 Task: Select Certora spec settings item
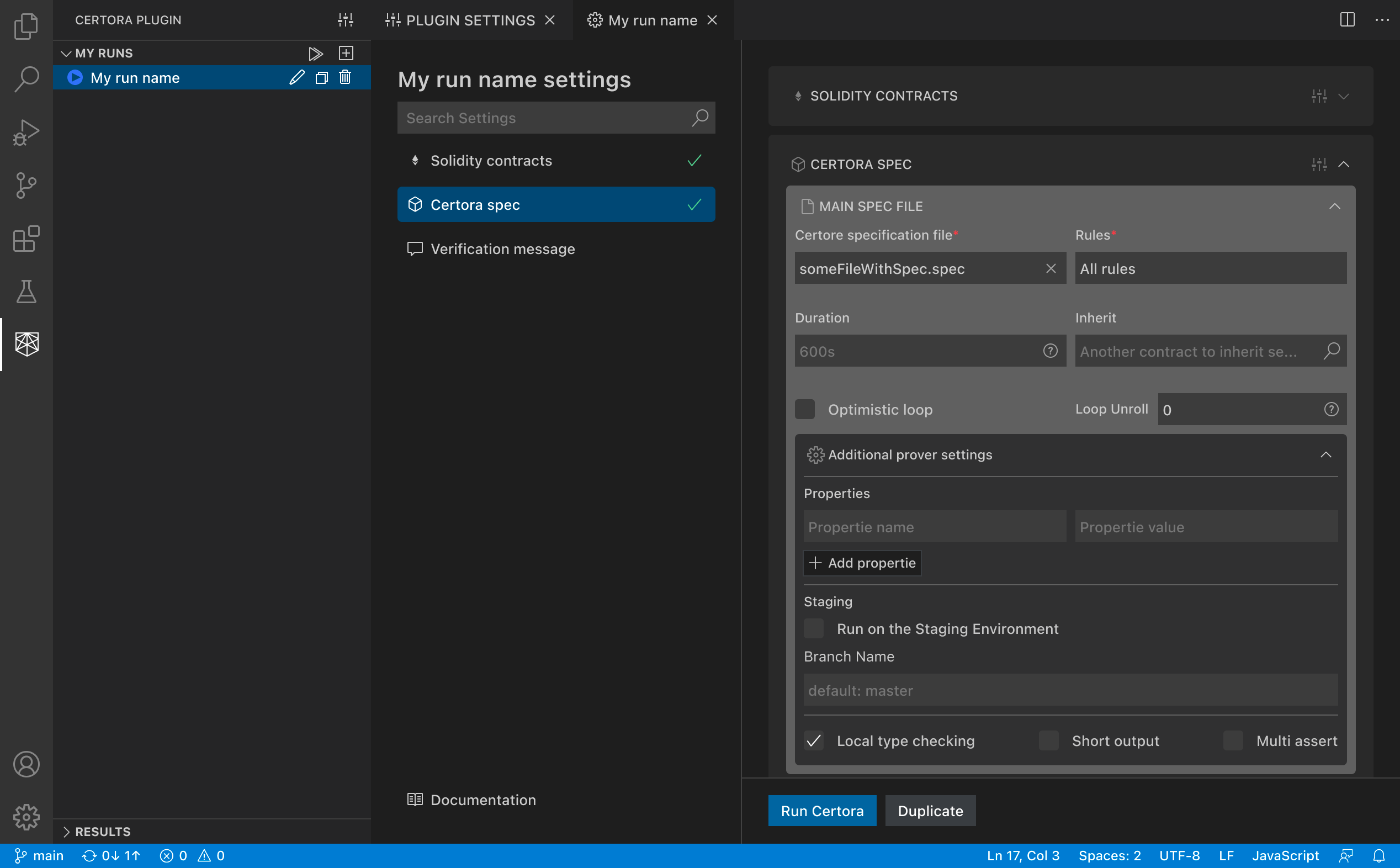[x=556, y=204]
